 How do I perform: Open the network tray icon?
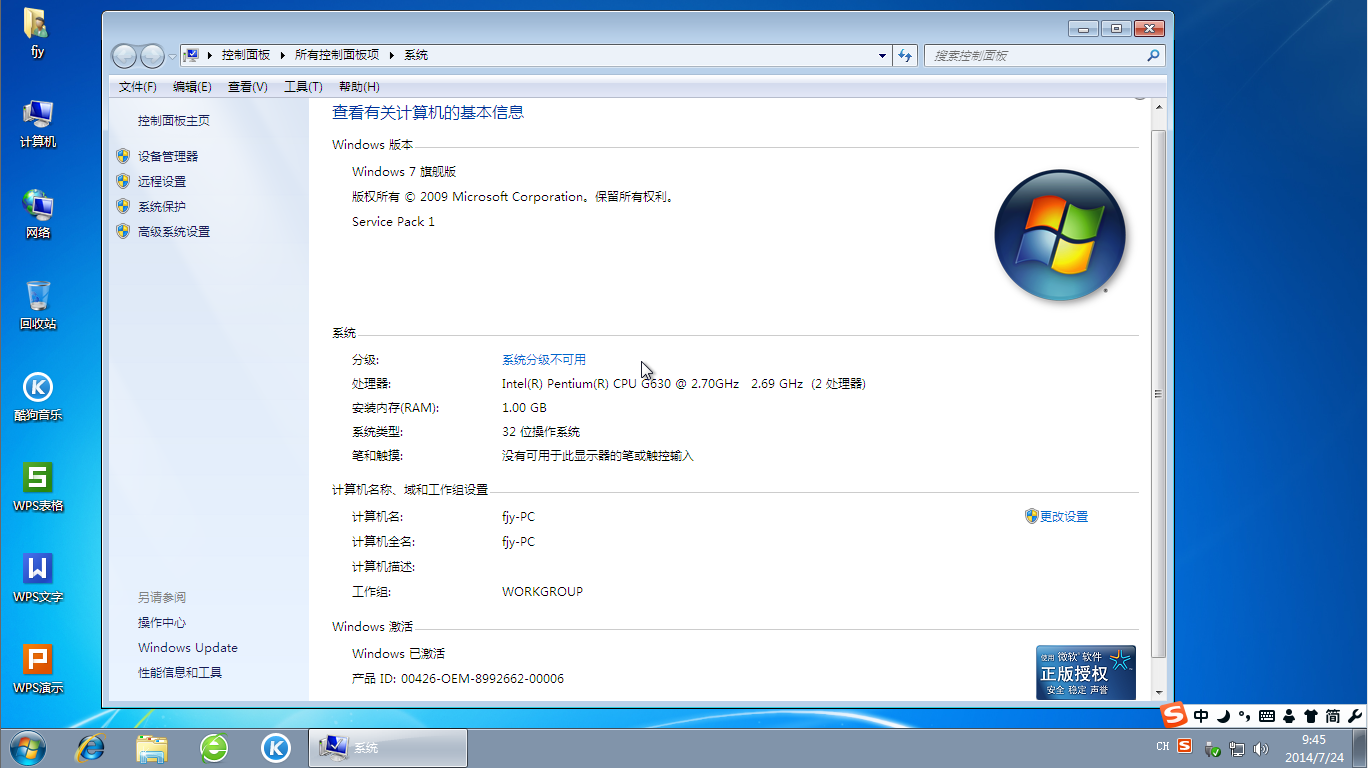(1237, 748)
